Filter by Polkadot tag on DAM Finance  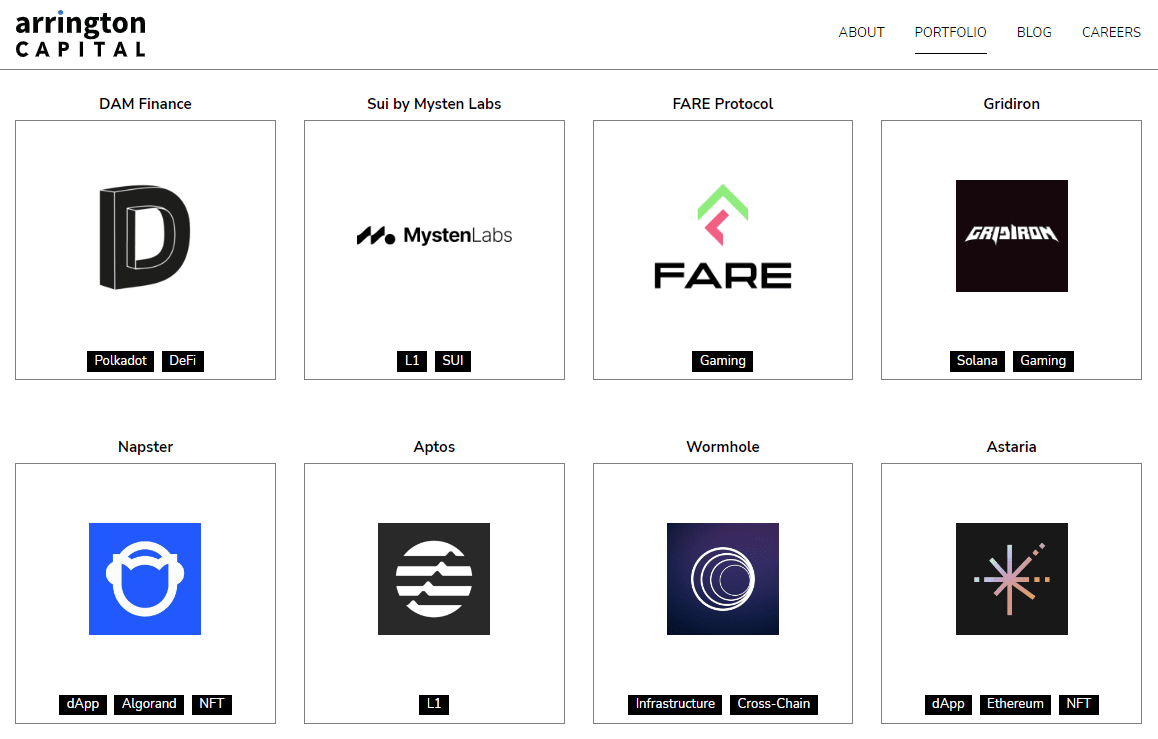(x=120, y=361)
